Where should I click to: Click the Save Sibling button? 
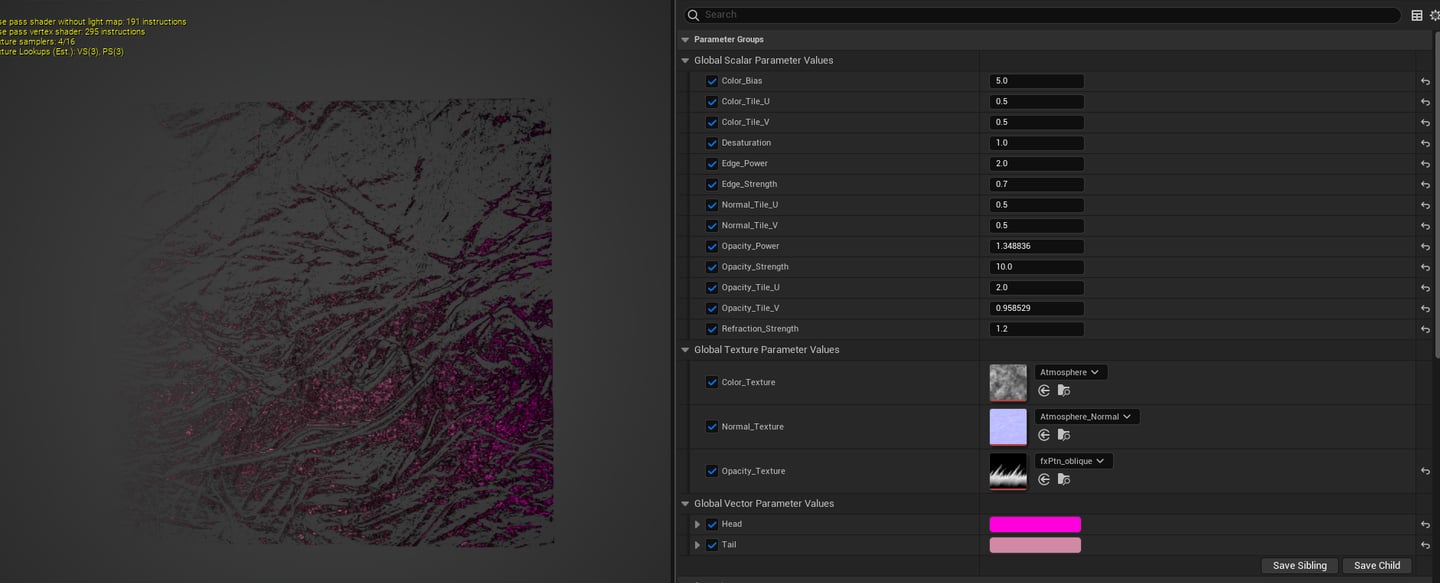click(x=1299, y=565)
